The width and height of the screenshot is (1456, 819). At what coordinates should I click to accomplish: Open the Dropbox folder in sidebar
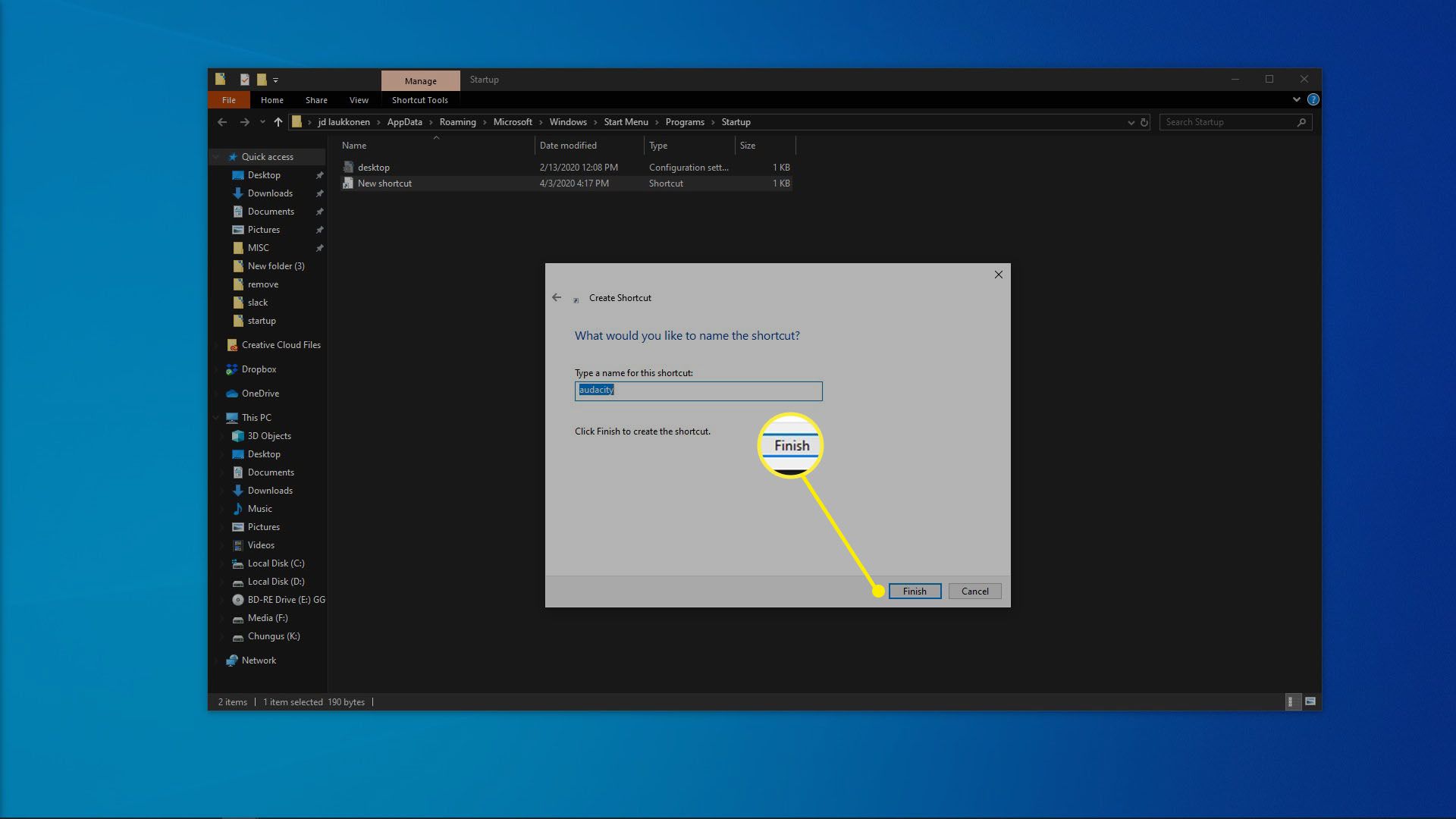(258, 368)
